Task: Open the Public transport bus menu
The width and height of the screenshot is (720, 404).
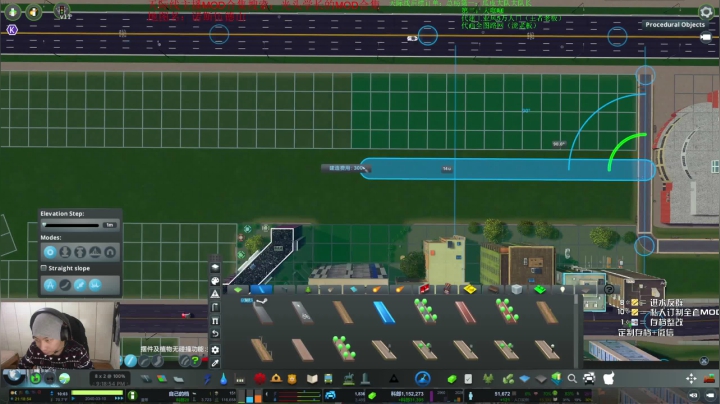Action: (x=328, y=379)
